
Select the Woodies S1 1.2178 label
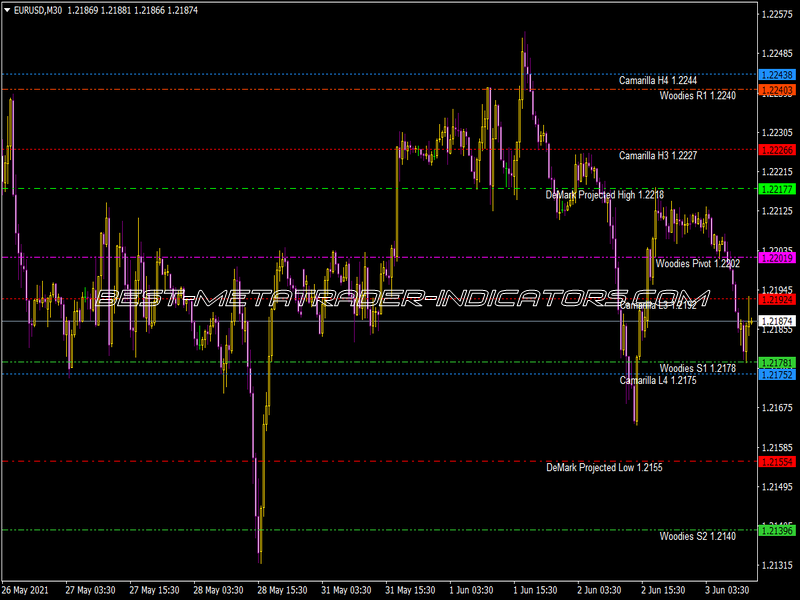click(697, 368)
